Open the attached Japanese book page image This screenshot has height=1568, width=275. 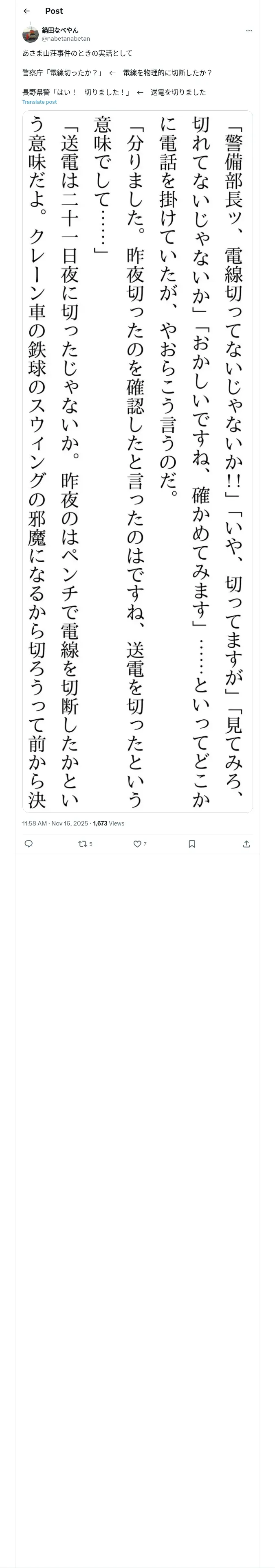pos(137,461)
